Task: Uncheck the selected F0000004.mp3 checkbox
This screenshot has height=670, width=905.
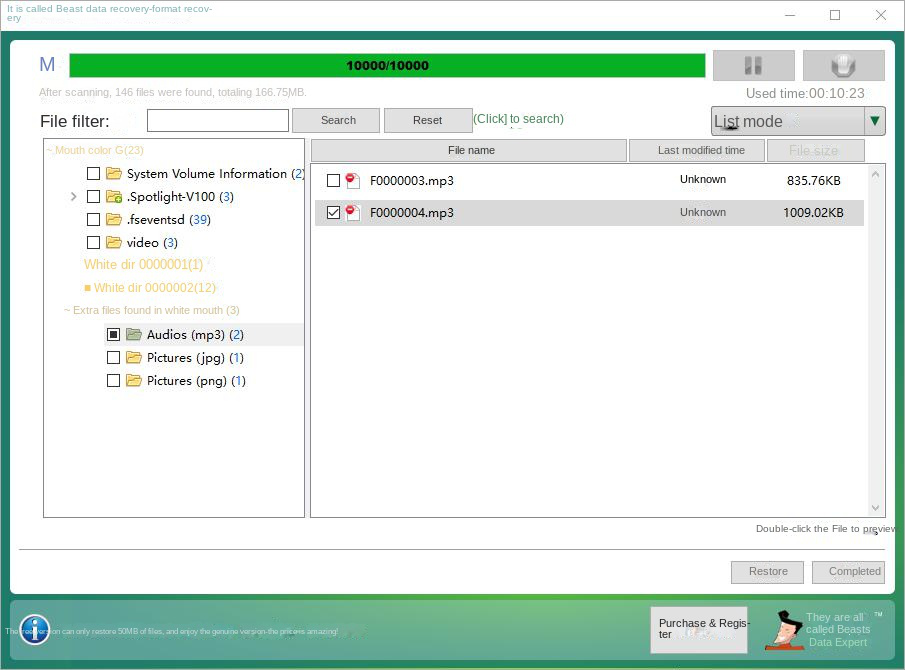Action: click(x=334, y=213)
